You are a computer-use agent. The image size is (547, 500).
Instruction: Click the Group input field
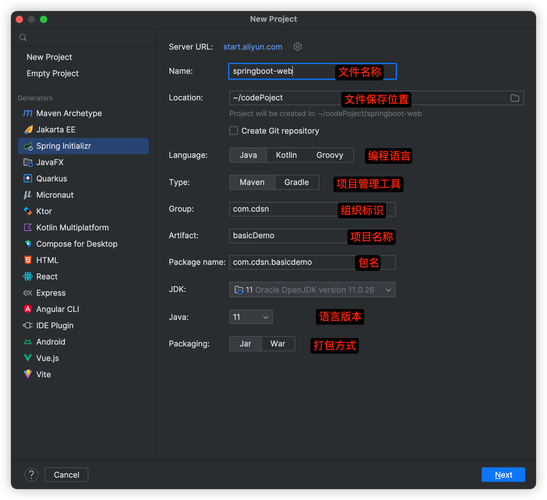pyautogui.click(x=312, y=209)
